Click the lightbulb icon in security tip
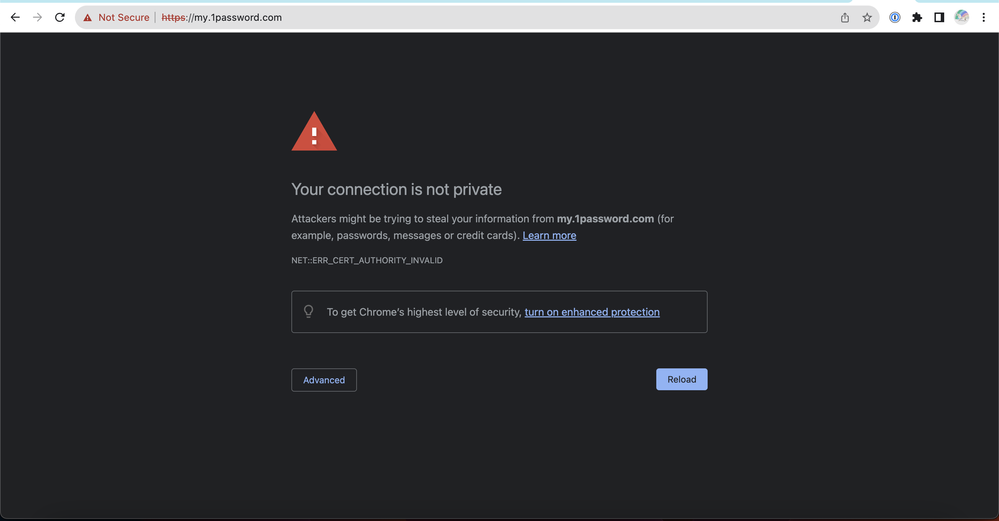Viewport: 999px width, 521px height. [x=309, y=312]
